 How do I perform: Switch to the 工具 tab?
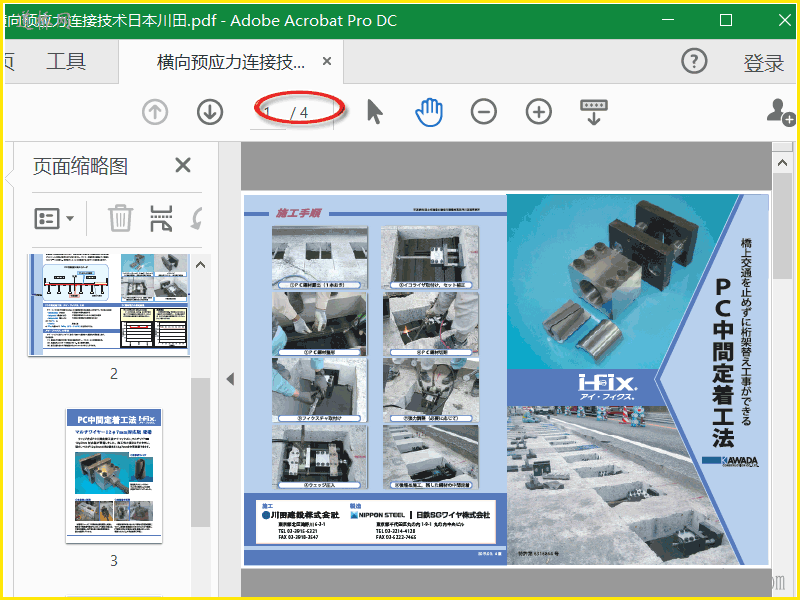point(66,61)
